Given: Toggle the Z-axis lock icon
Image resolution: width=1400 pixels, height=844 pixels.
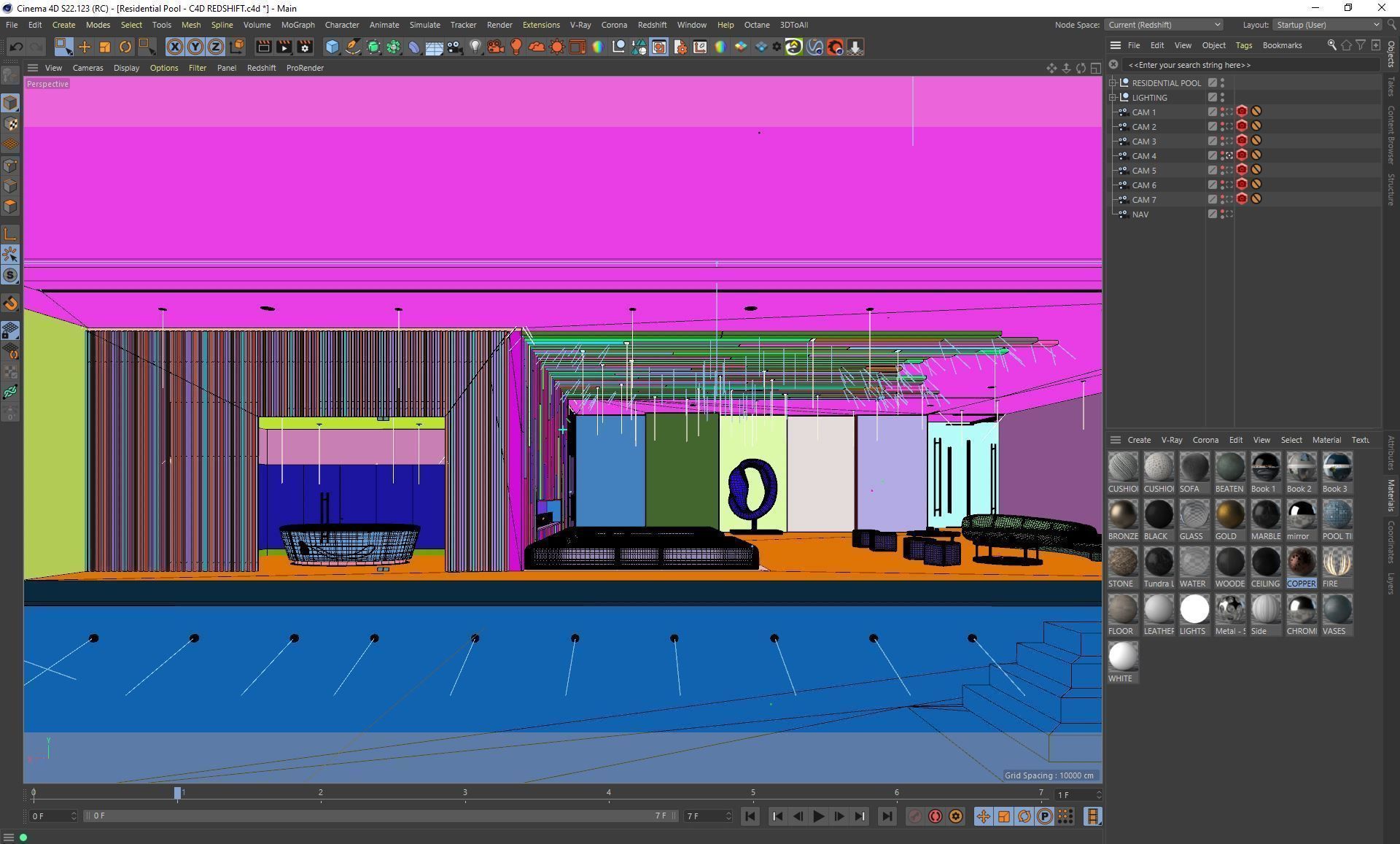Looking at the screenshot, I should (216, 47).
